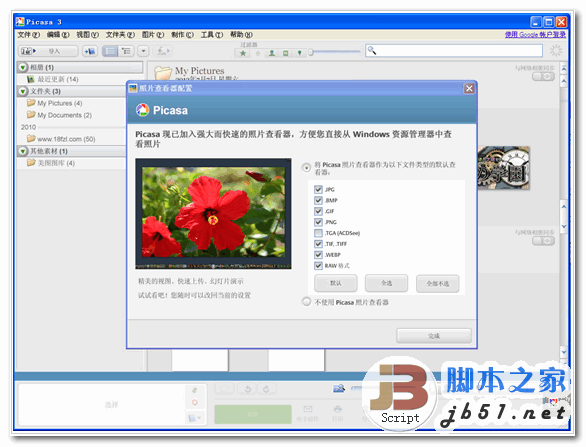This screenshot has width=586, height=447.
Task: Open the 图片(P) menu
Action: [x=153, y=35]
